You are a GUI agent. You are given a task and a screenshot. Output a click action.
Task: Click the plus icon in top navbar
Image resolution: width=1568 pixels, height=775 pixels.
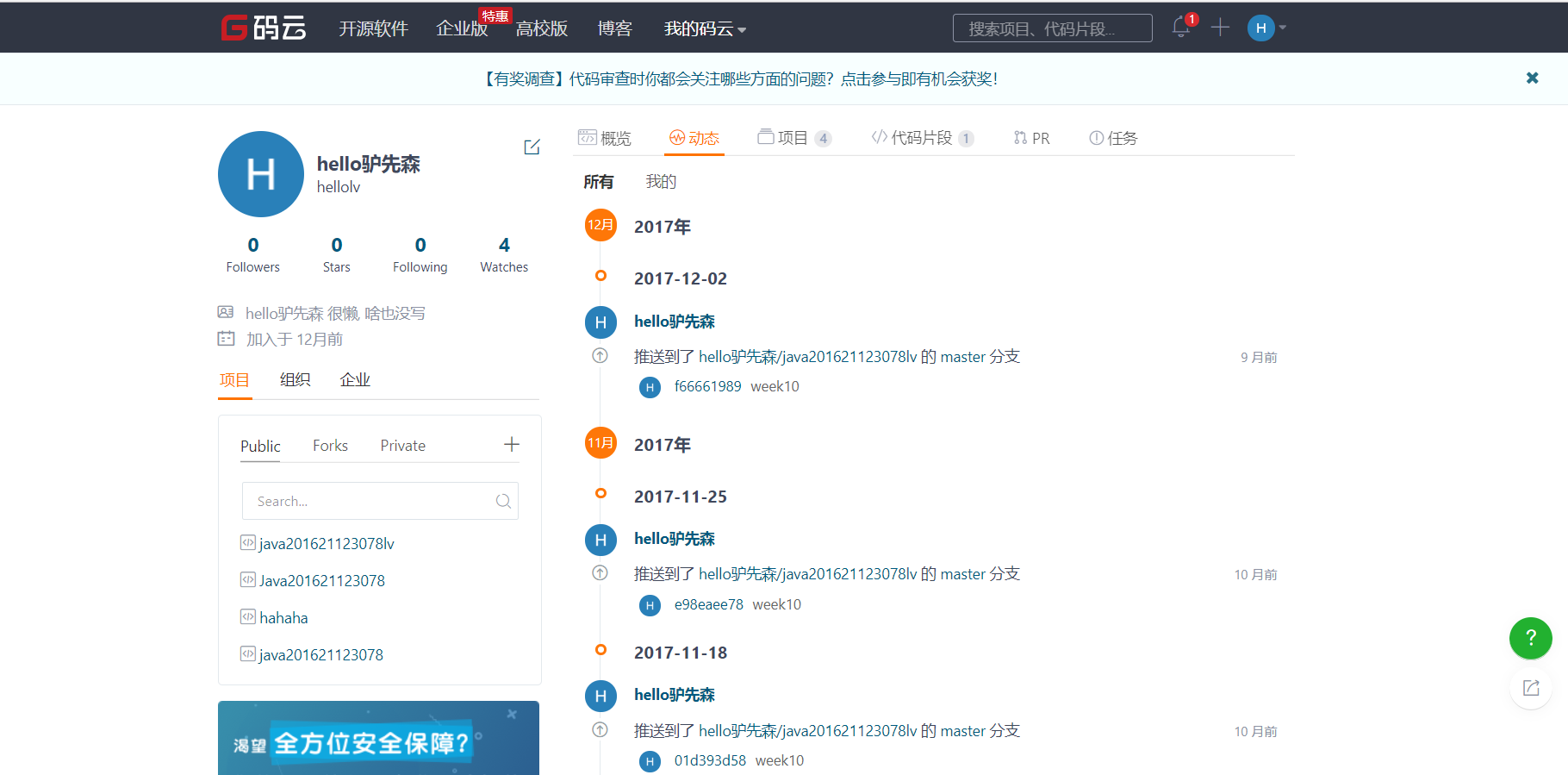coord(1220,28)
